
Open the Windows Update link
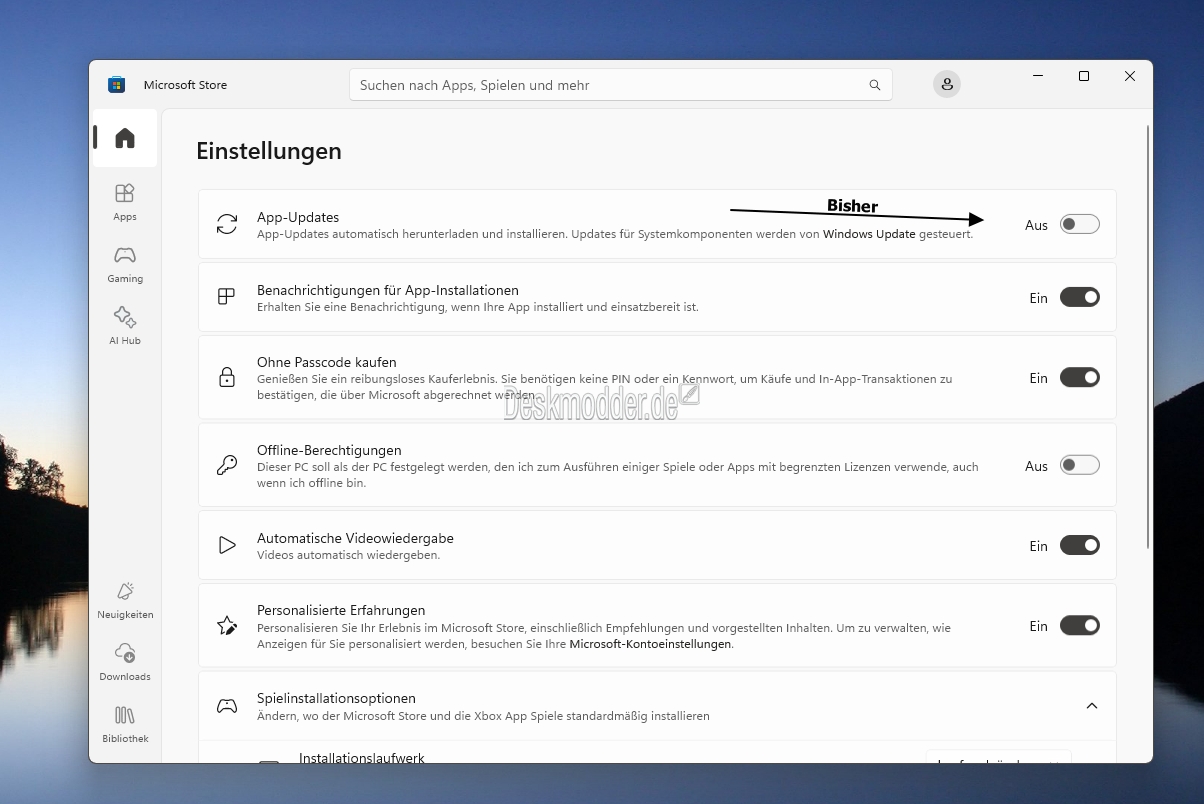coord(869,234)
